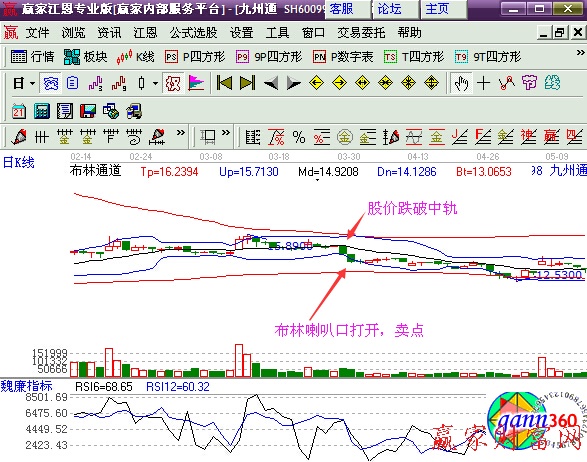This screenshot has height=462, width=587.
Task: Jump to first record arrow icon
Action: coord(224,83)
